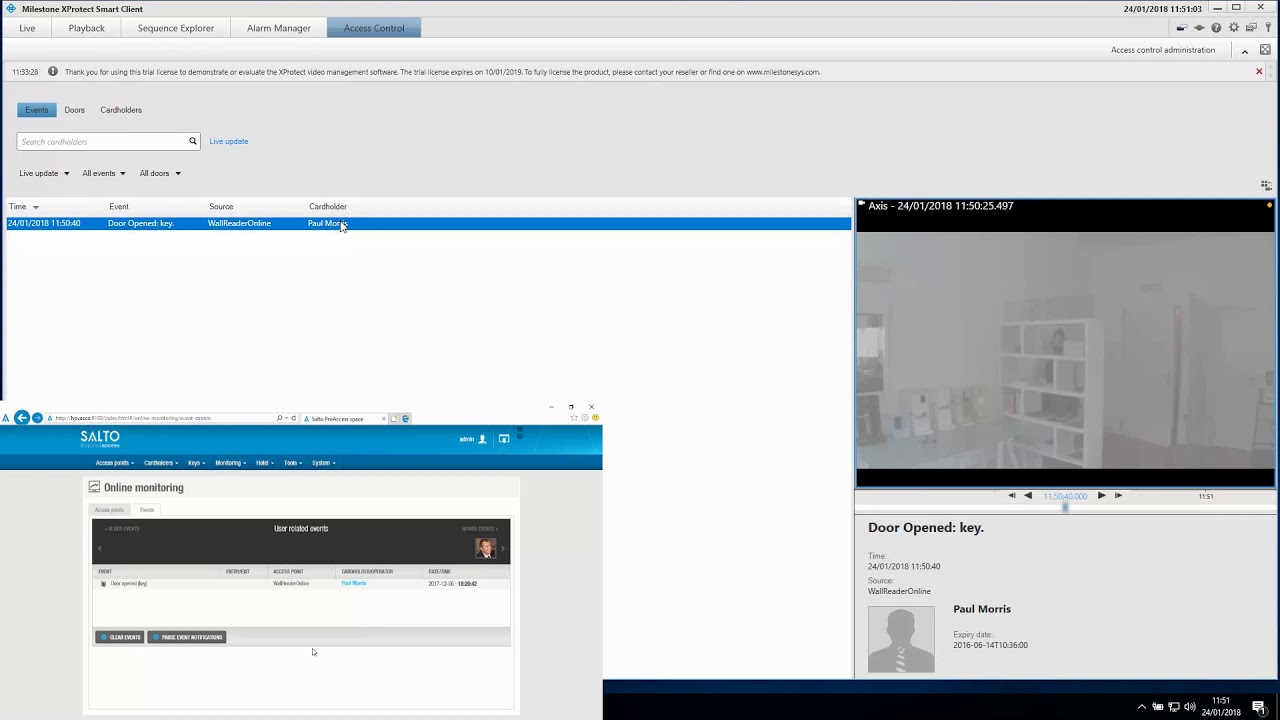Click the monitor icon next to admin in Salto
This screenshot has height=720, width=1280.
pos(504,439)
